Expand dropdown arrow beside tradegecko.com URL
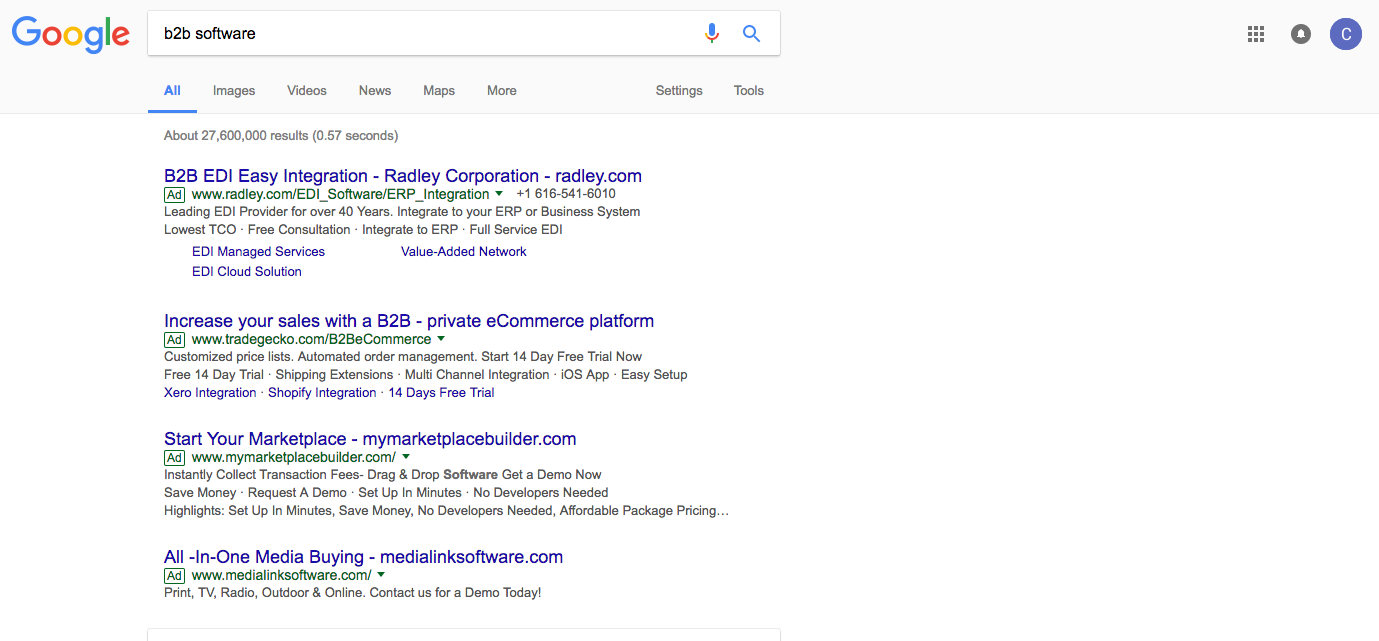Screen dimensions: 1379x641 point(441,339)
